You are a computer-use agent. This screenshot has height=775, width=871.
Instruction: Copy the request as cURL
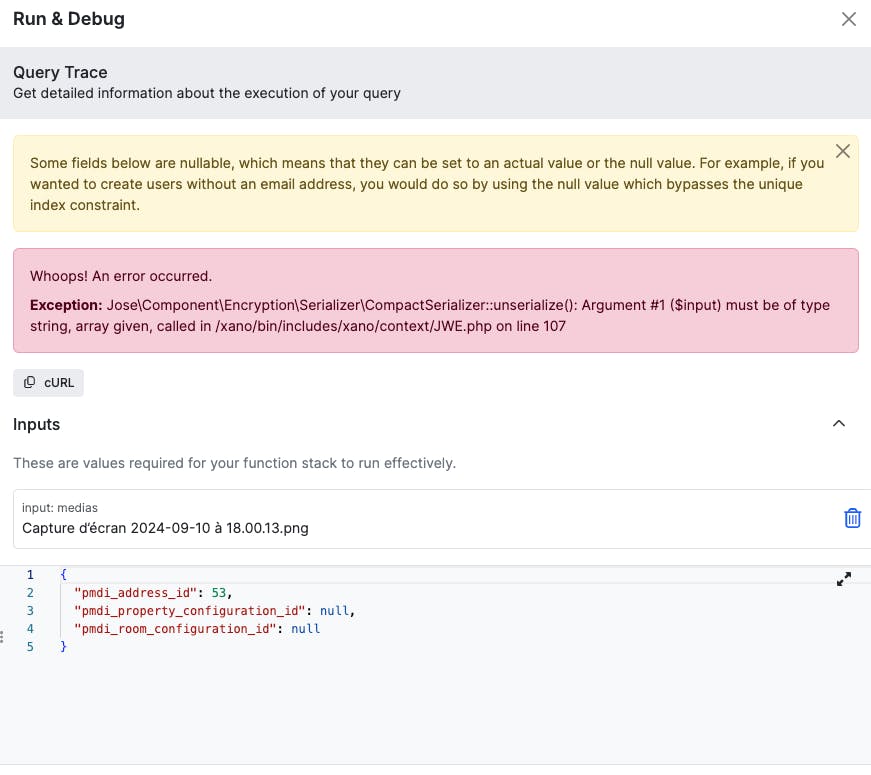tap(49, 382)
